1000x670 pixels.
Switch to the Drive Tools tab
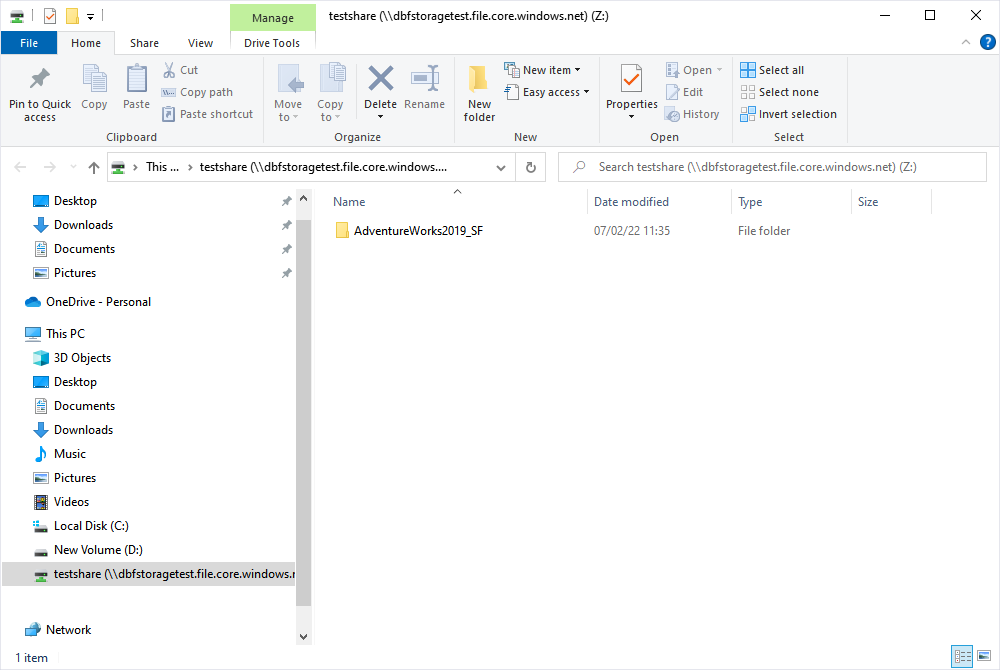pos(272,43)
